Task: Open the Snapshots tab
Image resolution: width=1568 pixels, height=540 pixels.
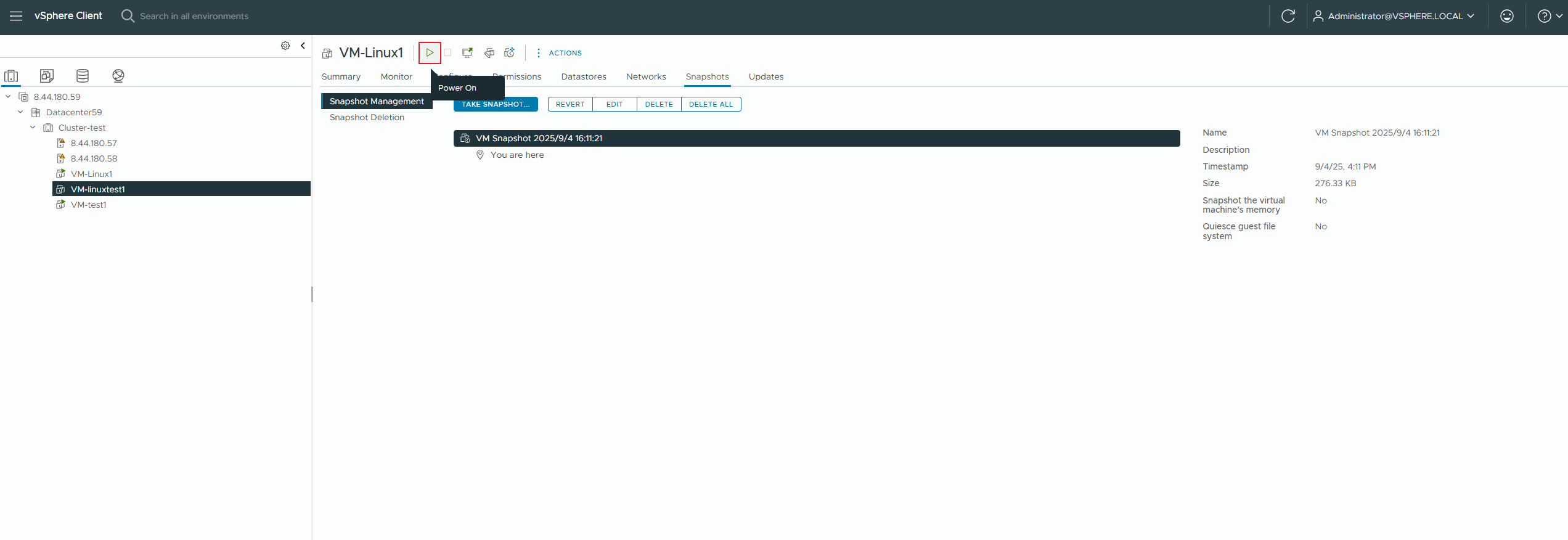Action: [707, 76]
